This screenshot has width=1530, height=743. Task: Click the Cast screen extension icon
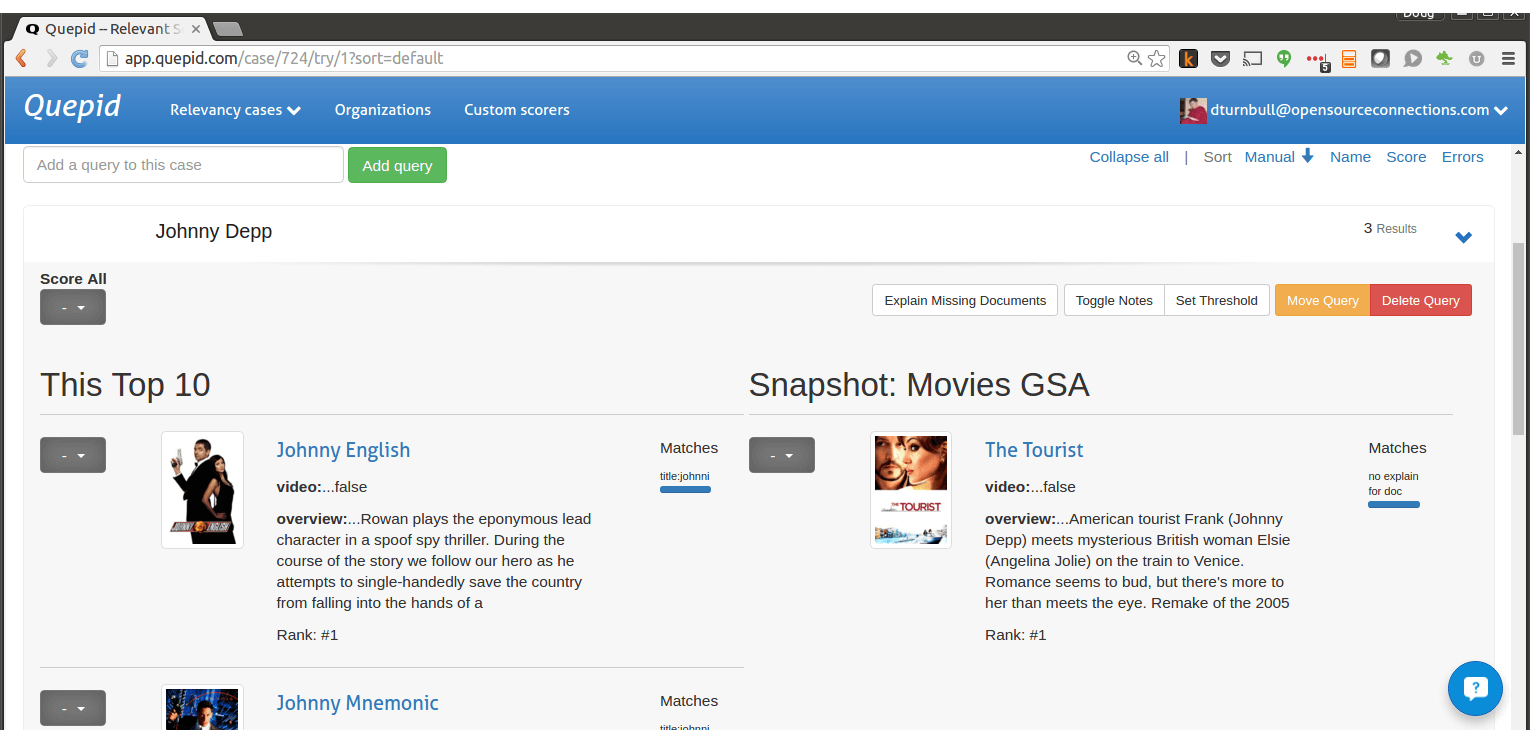coord(1252,59)
